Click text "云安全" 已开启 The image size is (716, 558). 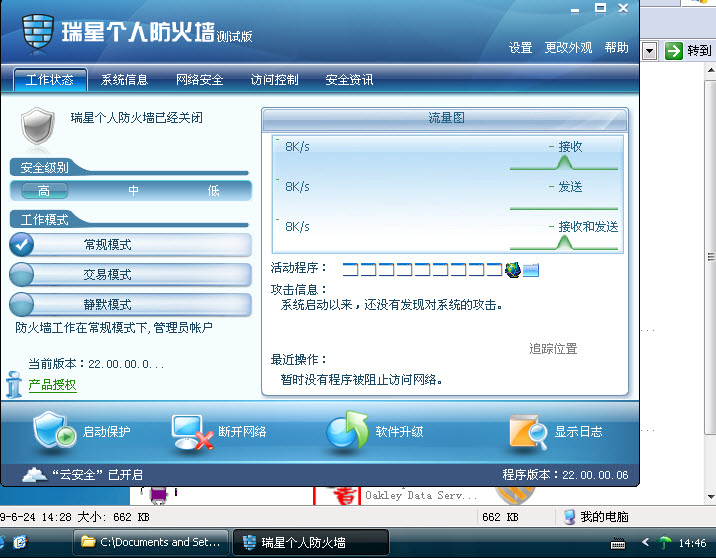click(97, 475)
